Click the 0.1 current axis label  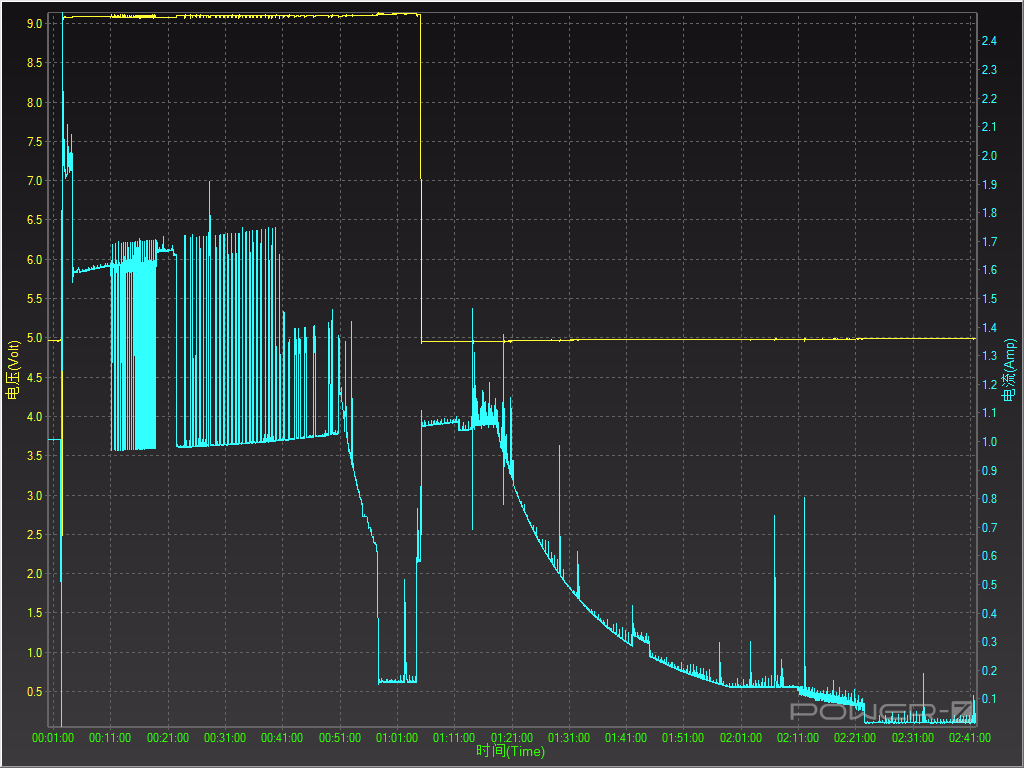pyautogui.click(x=989, y=699)
